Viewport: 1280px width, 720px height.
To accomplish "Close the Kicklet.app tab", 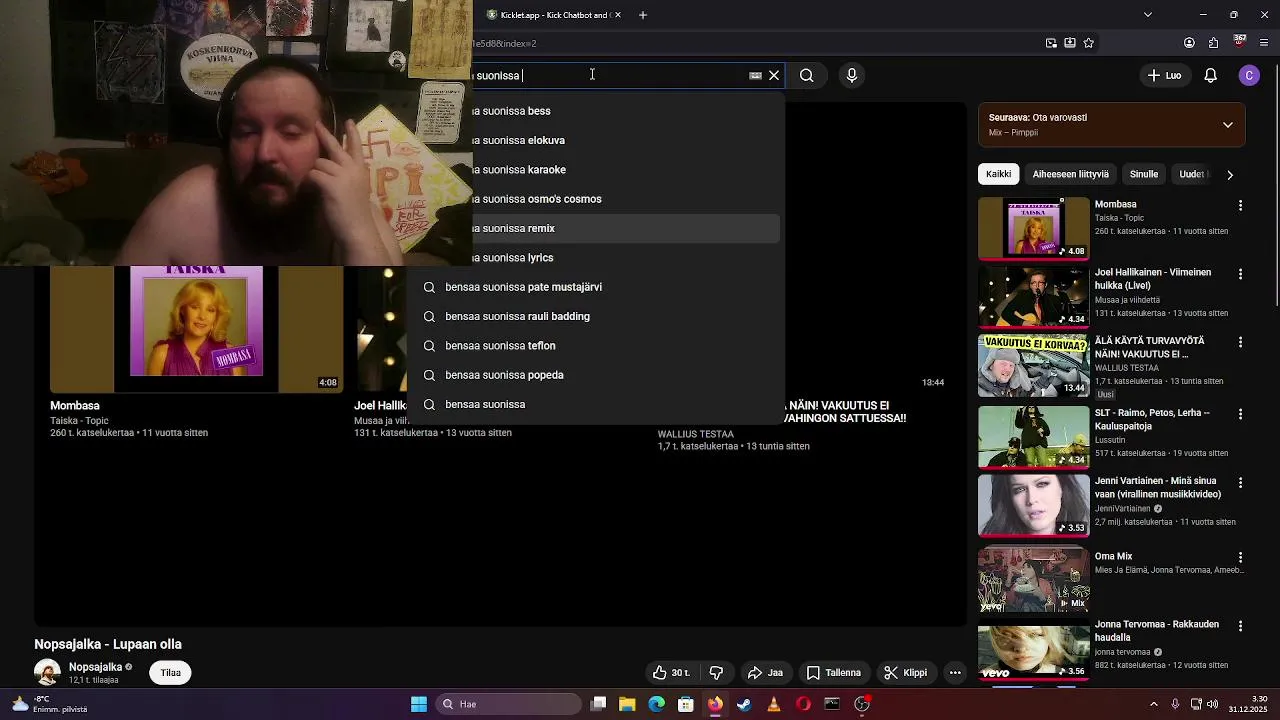I will pyautogui.click(x=618, y=15).
